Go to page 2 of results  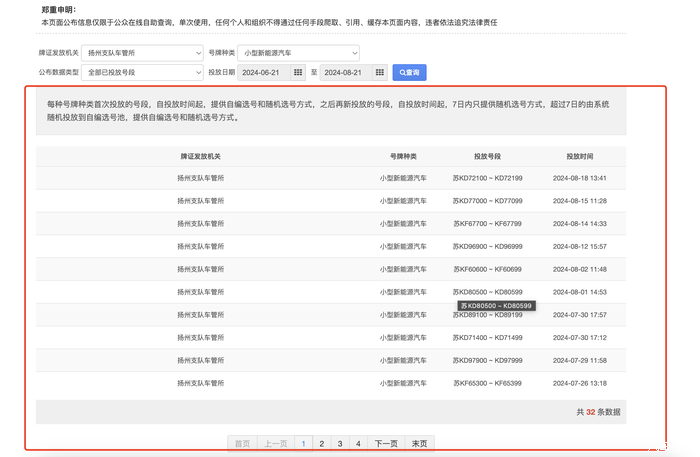click(321, 443)
